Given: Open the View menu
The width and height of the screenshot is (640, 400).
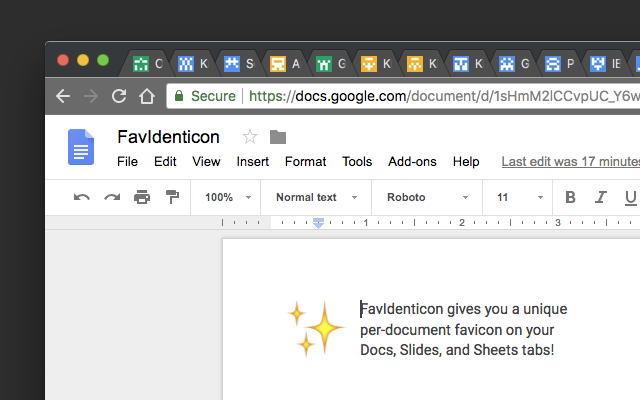Looking at the screenshot, I should (206, 162).
